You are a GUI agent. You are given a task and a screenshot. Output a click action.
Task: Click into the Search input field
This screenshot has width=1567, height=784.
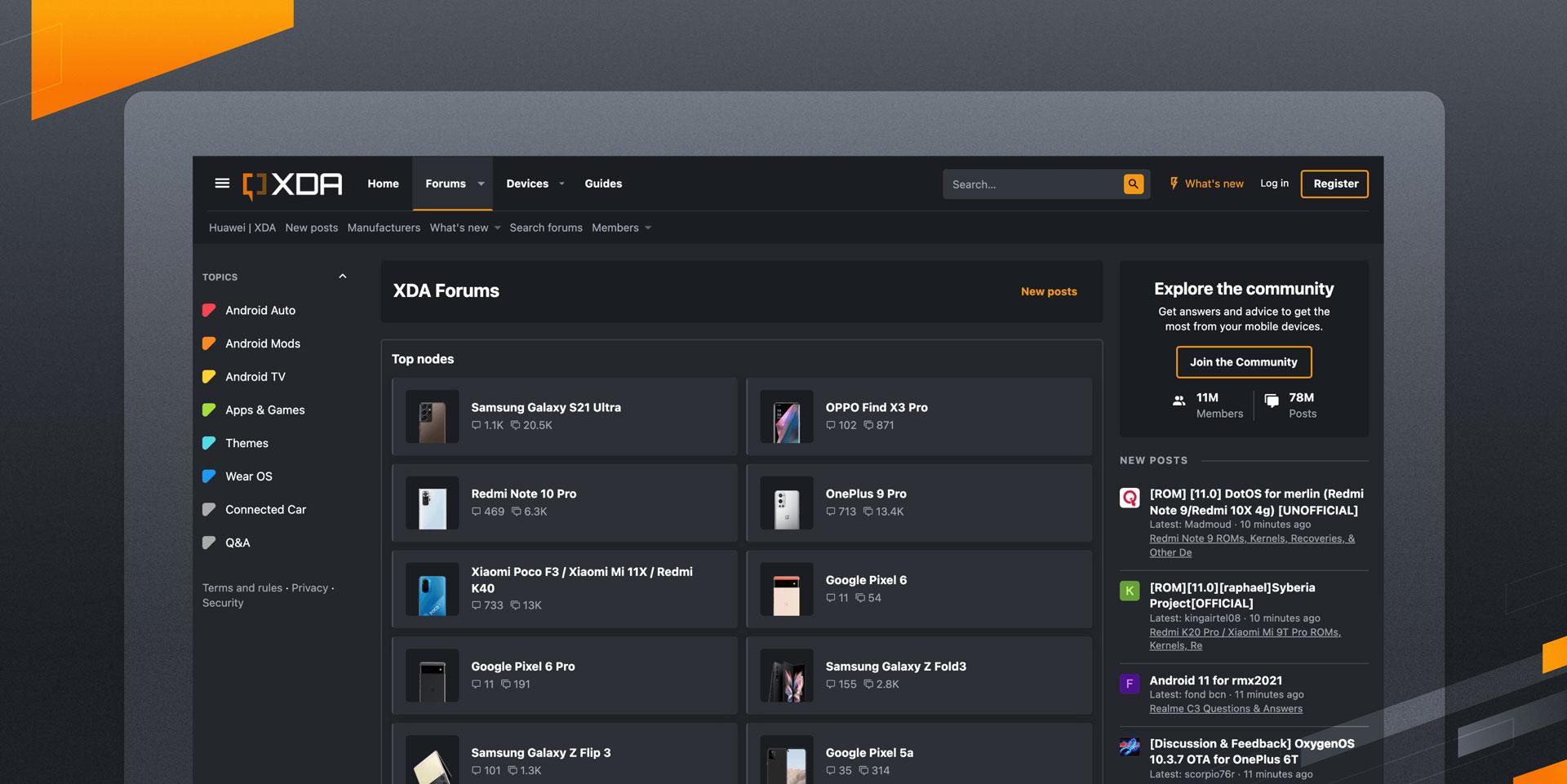click(1032, 184)
